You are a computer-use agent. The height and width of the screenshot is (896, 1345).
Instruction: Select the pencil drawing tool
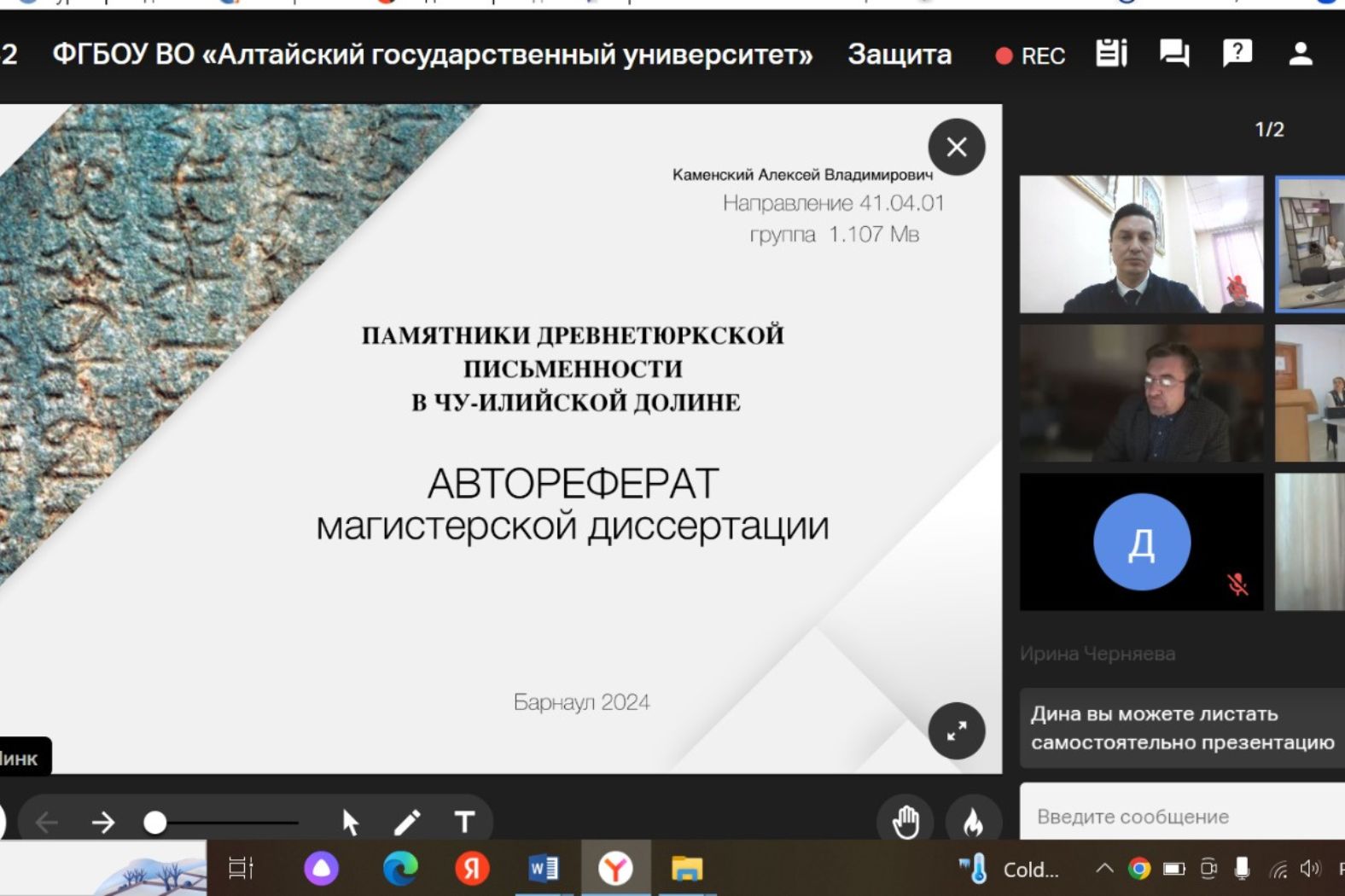(407, 823)
